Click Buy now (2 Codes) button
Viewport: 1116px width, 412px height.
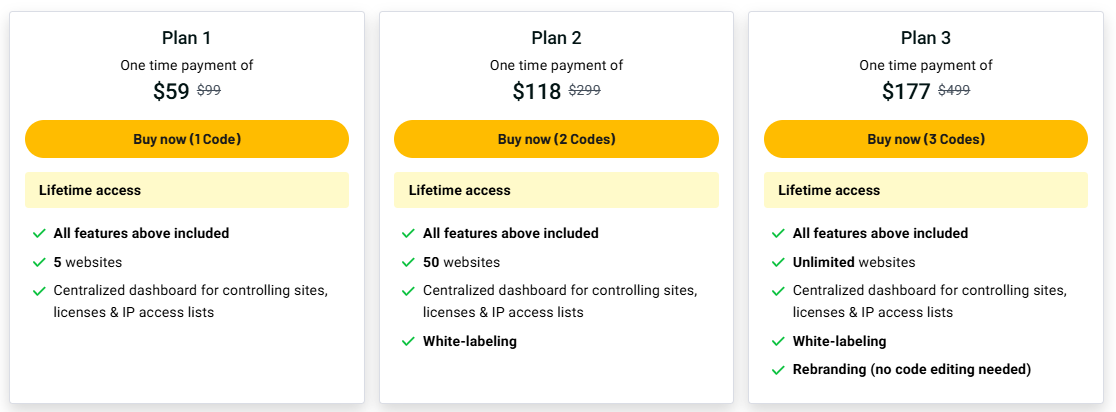[x=556, y=139]
